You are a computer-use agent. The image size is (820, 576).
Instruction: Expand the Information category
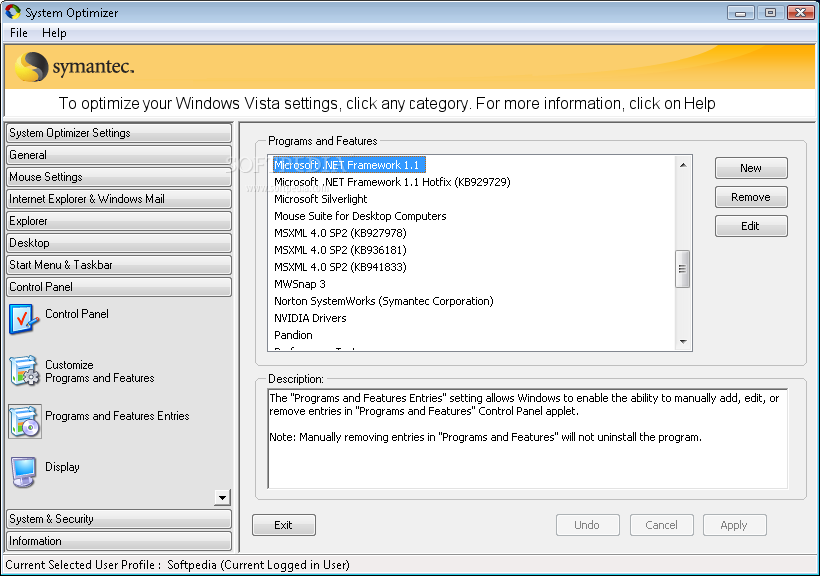tap(119, 541)
